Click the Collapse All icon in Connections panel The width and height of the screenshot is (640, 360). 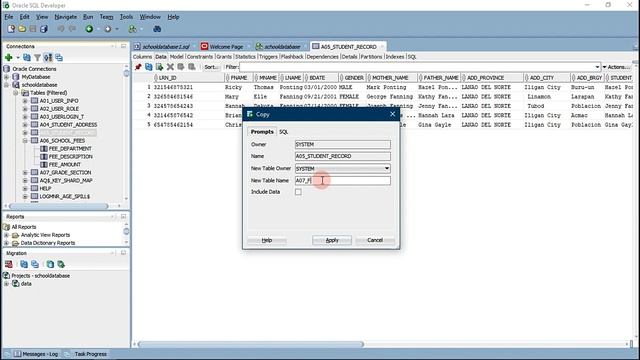(x=59, y=58)
